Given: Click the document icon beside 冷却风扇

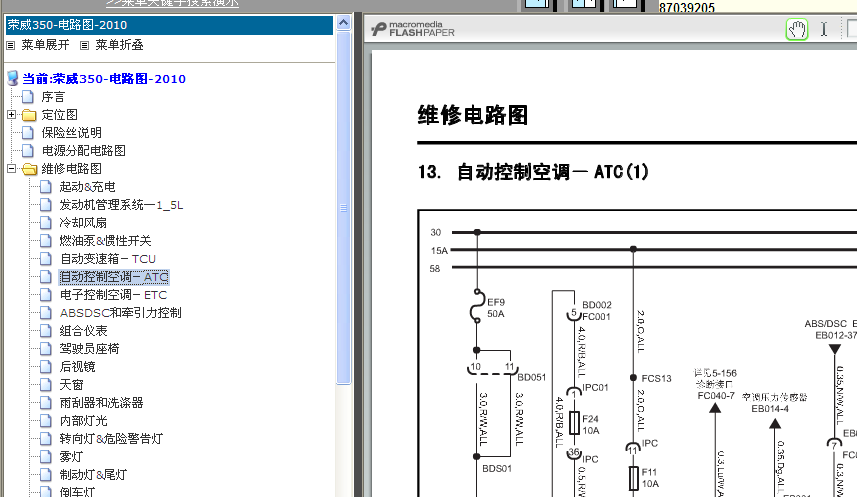Looking at the screenshot, I should [45, 223].
